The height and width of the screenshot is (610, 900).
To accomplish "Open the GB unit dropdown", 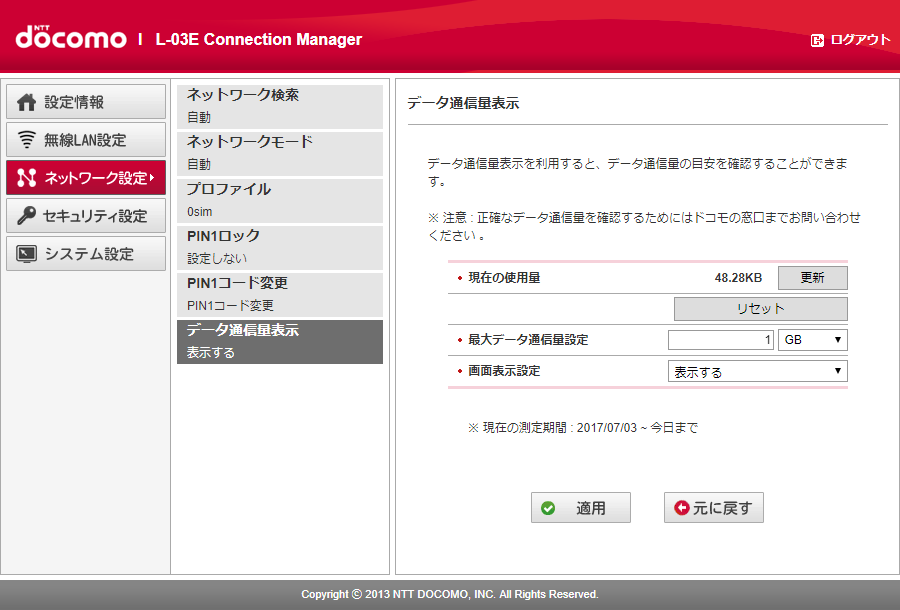I will point(812,339).
